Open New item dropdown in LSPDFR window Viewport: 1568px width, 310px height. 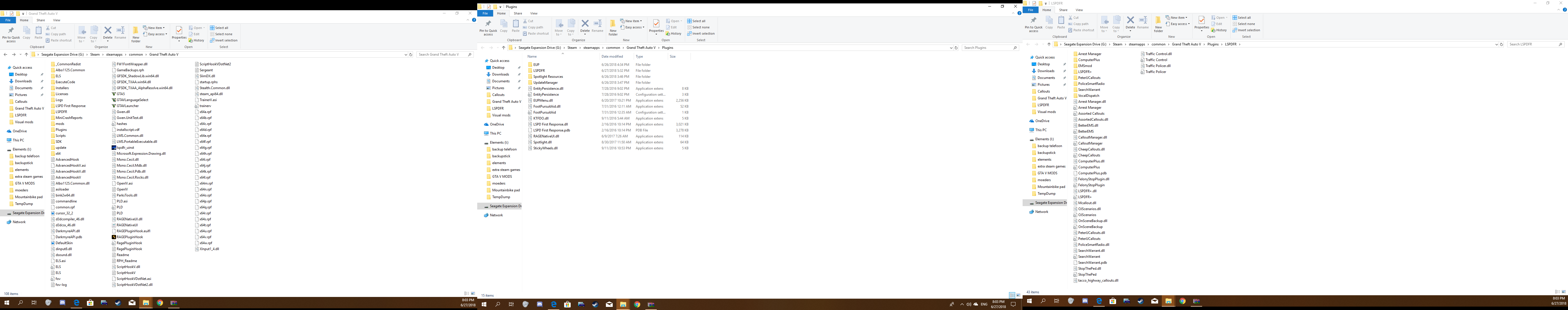click(x=1177, y=18)
